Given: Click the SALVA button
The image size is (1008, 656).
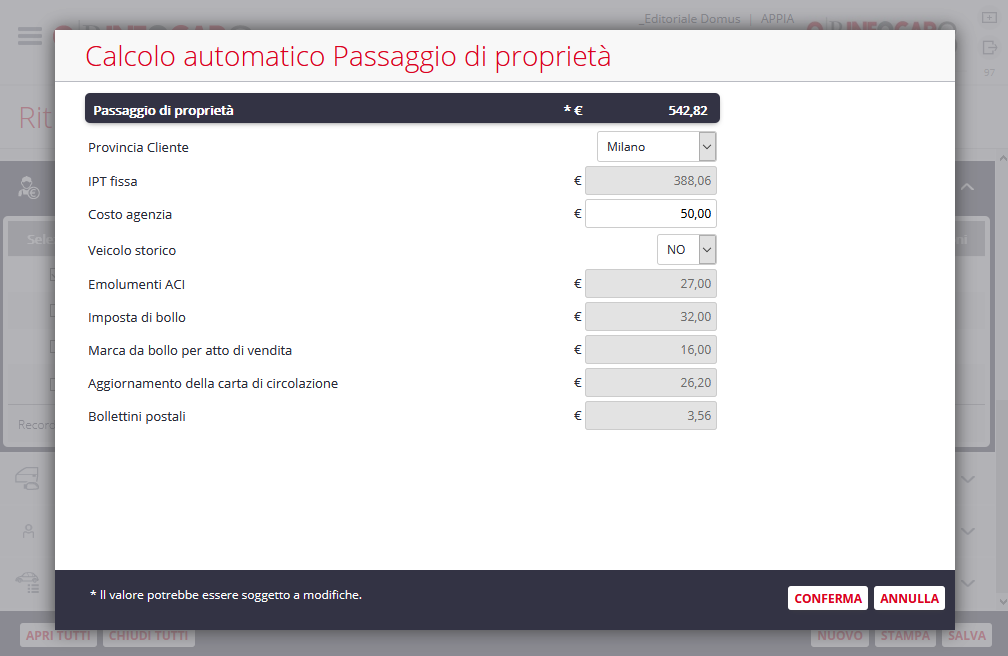Looking at the screenshot, I should (x=966, y=636).
